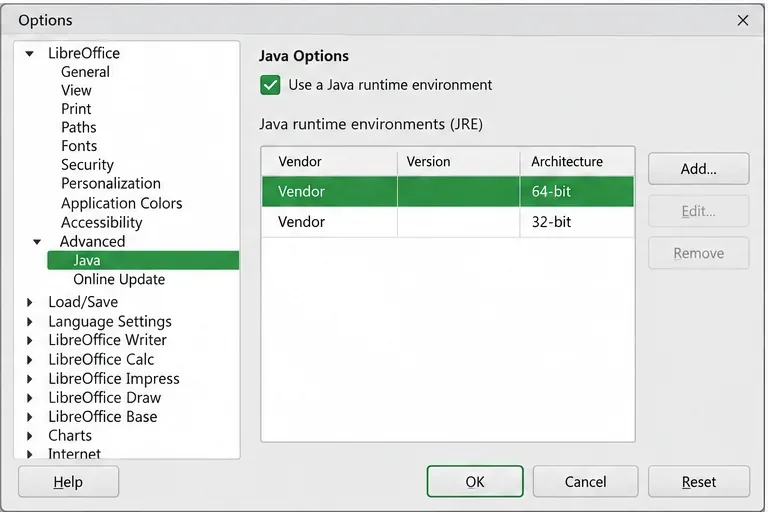Open the Online Update page
The image size is (768, 512).
click(x=119, y=279)
